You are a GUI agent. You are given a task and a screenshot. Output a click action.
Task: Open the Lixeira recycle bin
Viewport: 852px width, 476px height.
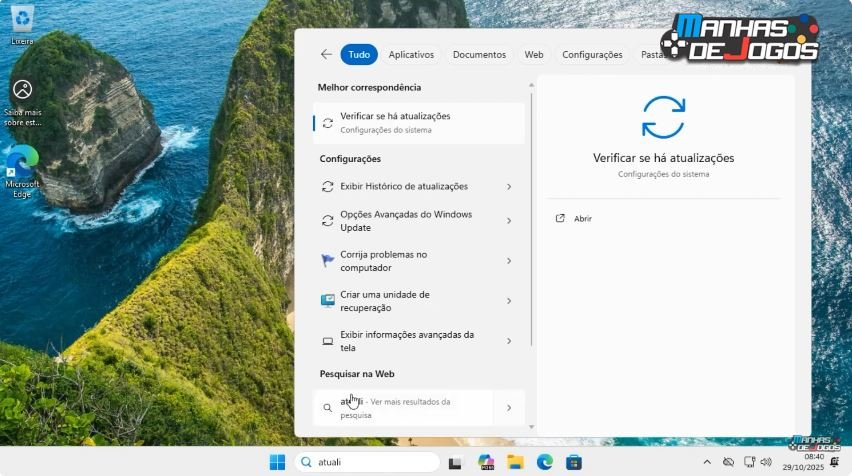[x=22, y=18]
